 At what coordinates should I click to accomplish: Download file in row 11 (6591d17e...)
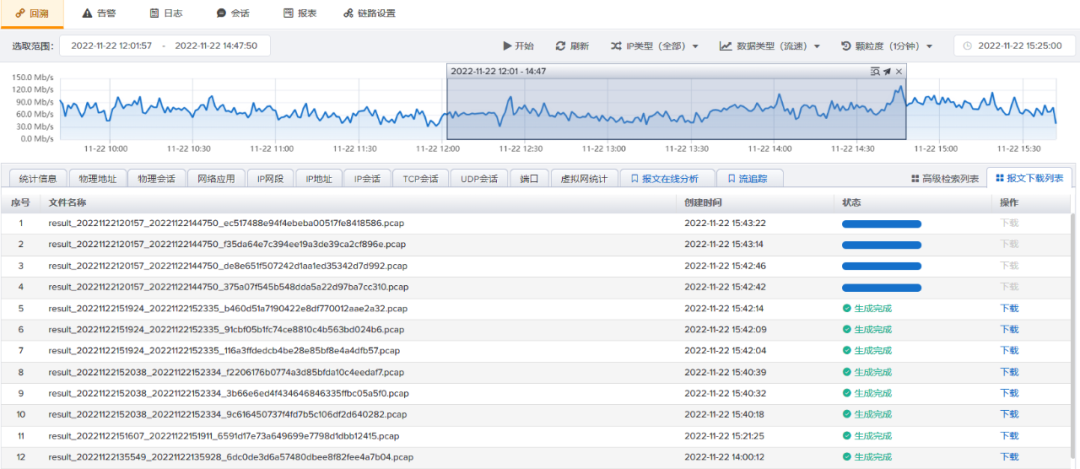click(x=1009, y=436)
